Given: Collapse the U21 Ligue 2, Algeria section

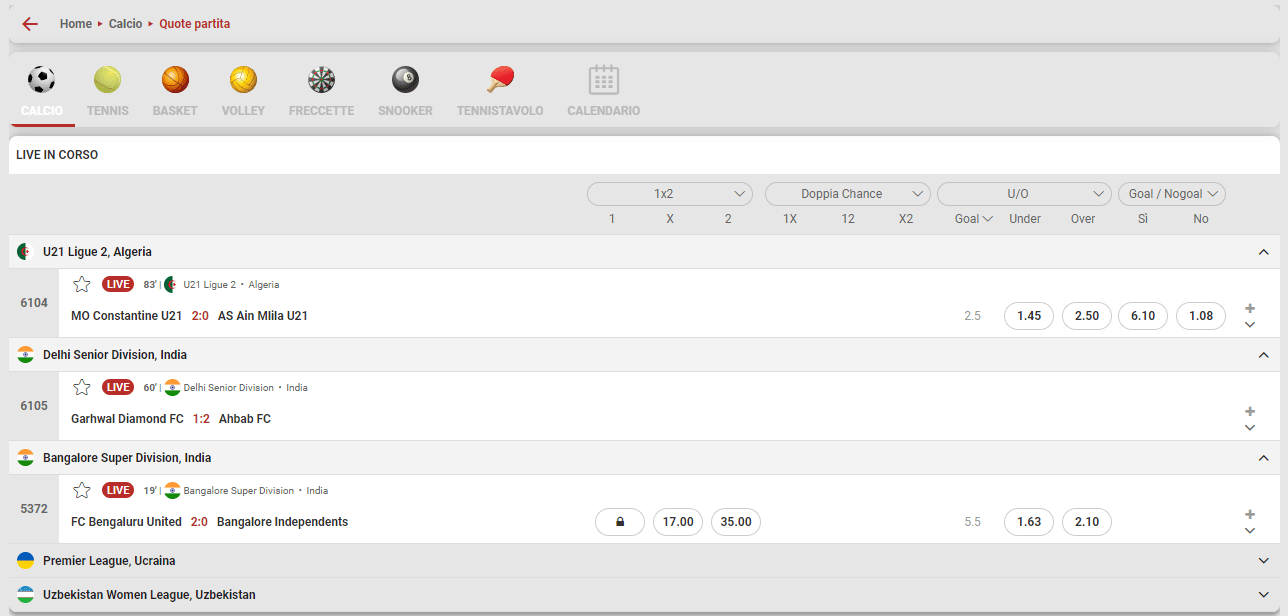Looking at the screenshot, I should pyautogui.click(x=1263, y=252).
